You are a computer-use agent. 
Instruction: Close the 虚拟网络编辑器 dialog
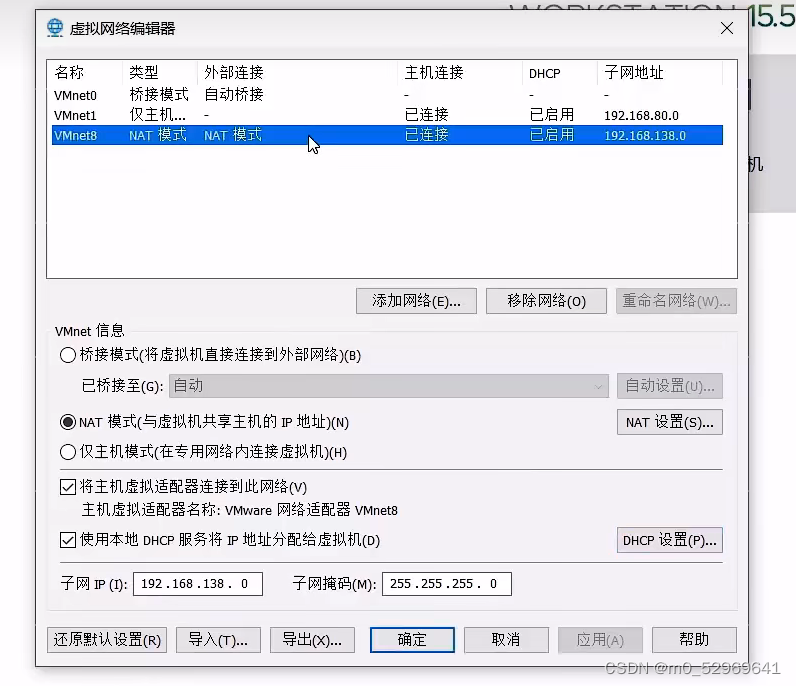click(x=726, y=28)
